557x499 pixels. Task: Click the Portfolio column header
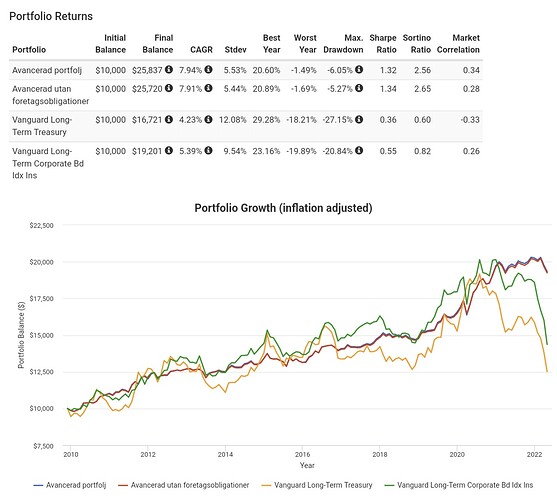coord(29,50)
